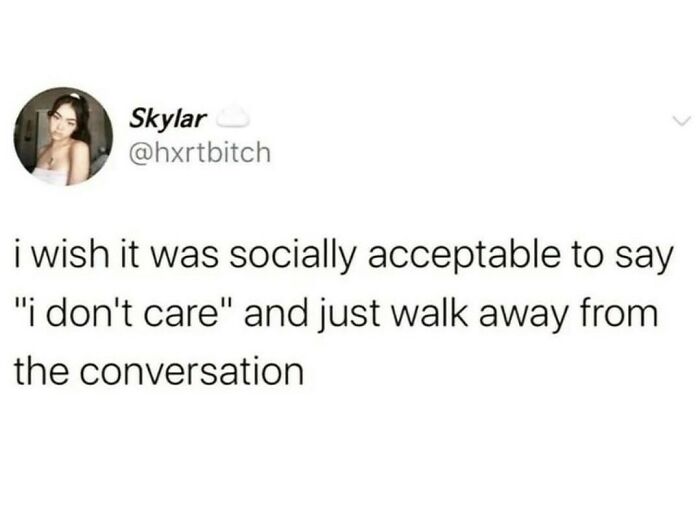Click the word "the" starting third line
The width and height of the screenshot is (700, 525).
(x=44, y=371)
